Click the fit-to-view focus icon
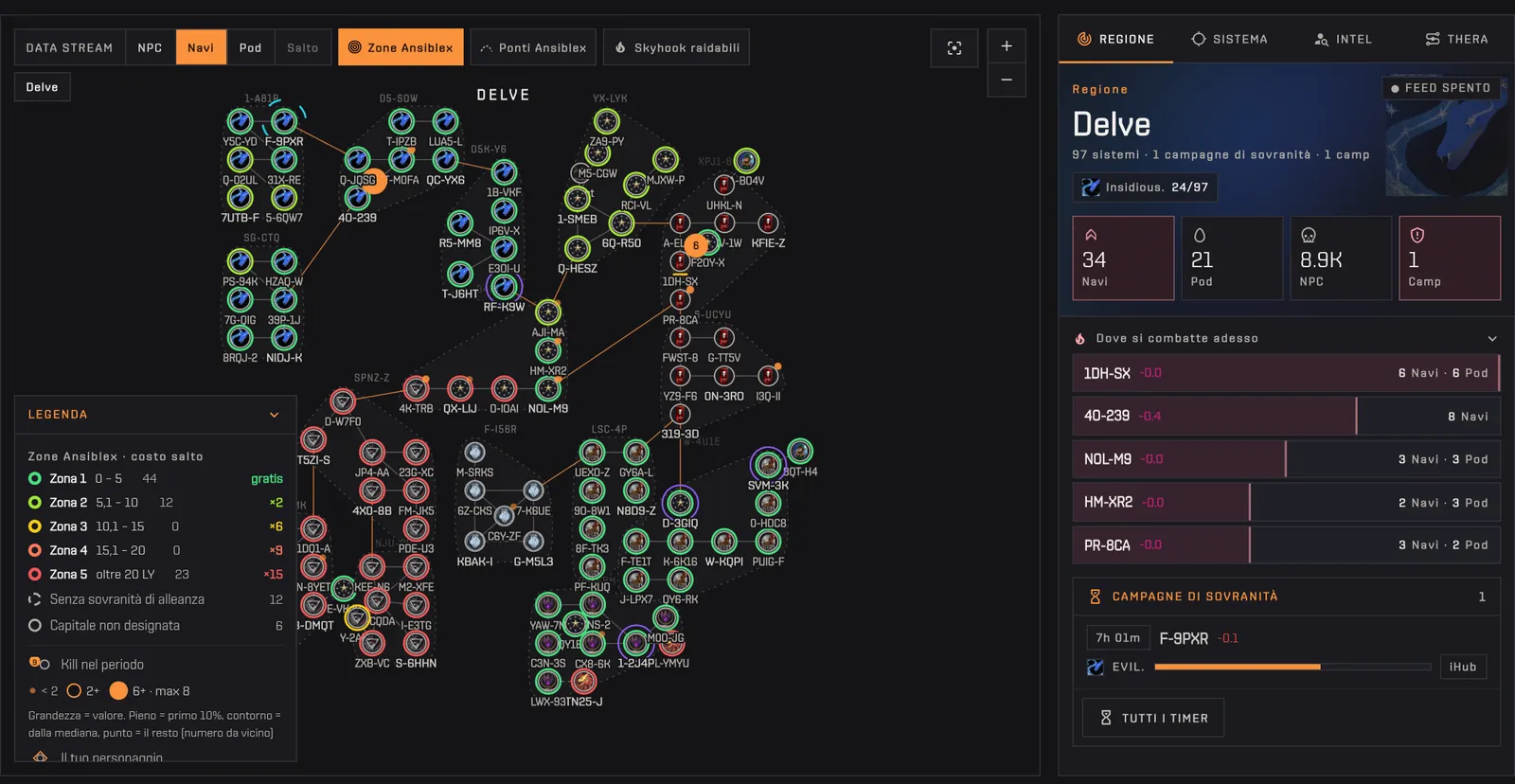The height and width of the screenshot is (784, 1515). tap(954, 47)
